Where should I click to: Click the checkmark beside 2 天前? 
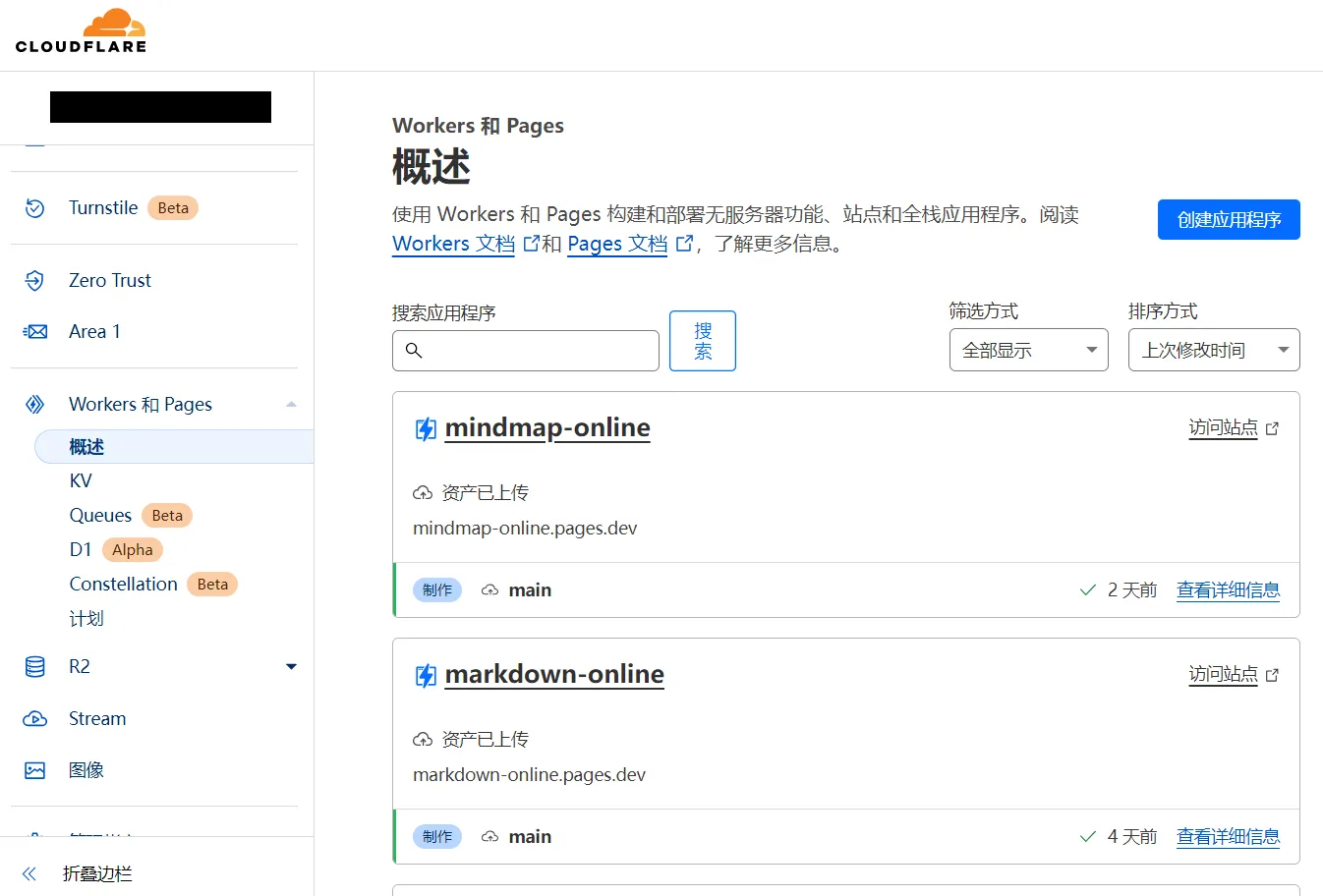(x=1088, y=590)
